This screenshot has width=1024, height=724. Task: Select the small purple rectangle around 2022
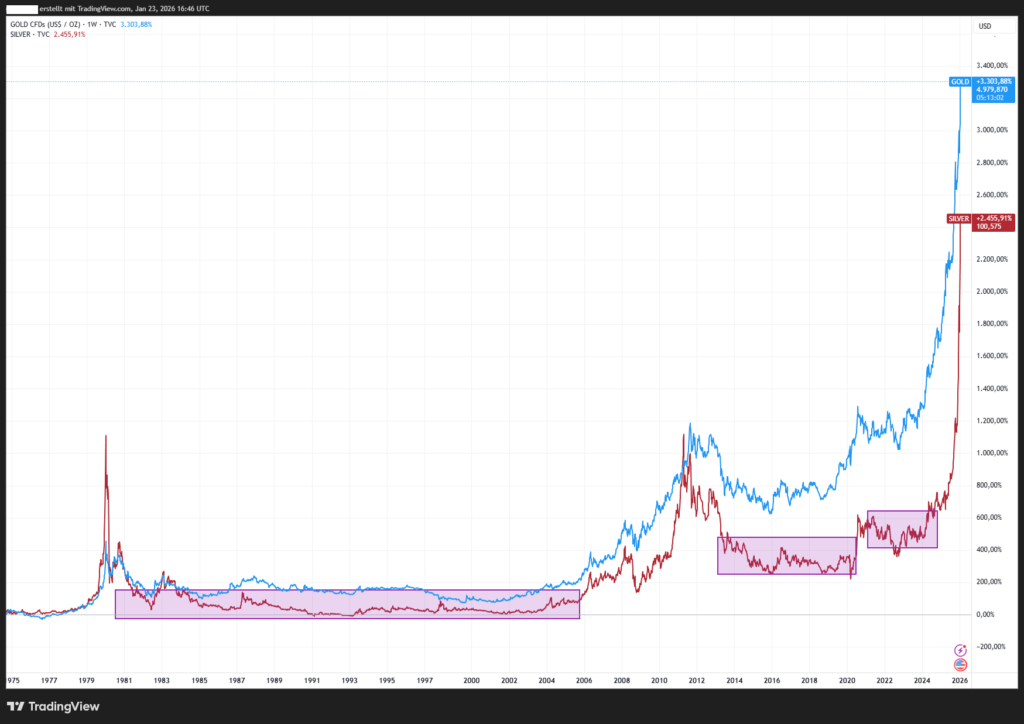tap(901, 529)
